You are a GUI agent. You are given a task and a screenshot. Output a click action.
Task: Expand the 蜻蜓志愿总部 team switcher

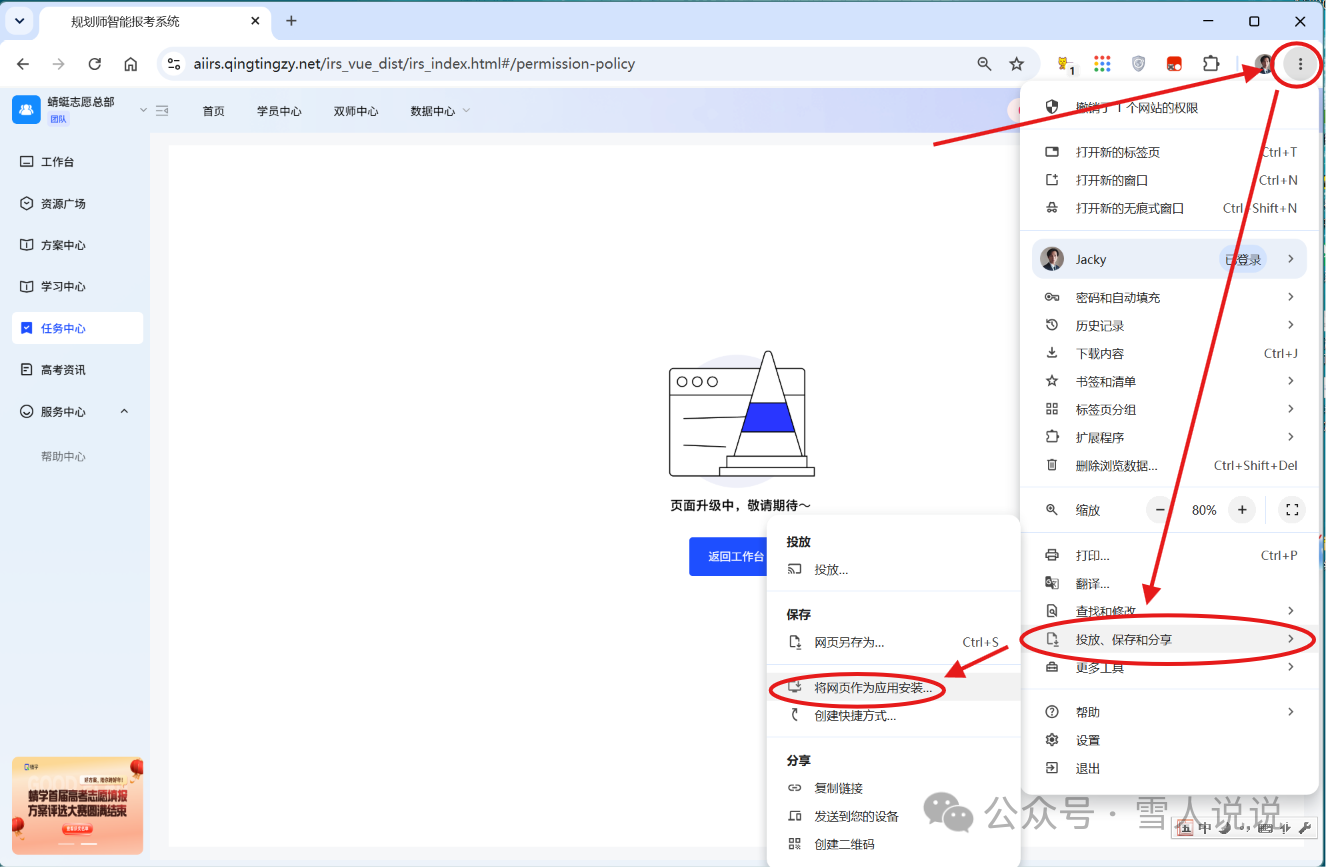coord(143,110)
